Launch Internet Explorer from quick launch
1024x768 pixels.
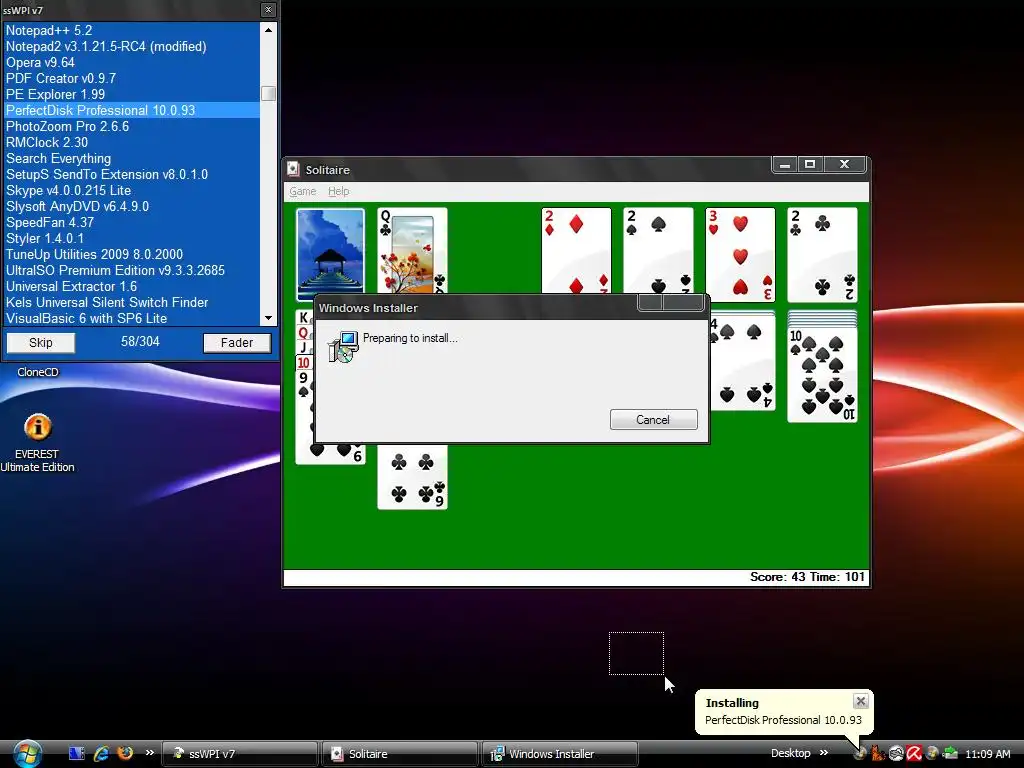click(x=101, y=754)
